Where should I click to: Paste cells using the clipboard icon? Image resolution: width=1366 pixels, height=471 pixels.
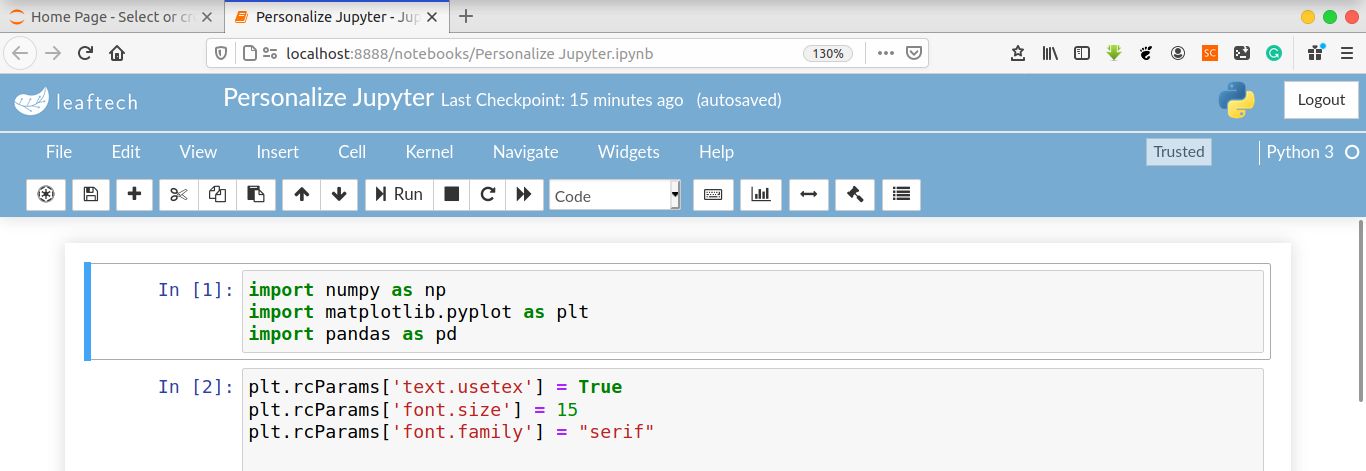(x=256, y=195)
